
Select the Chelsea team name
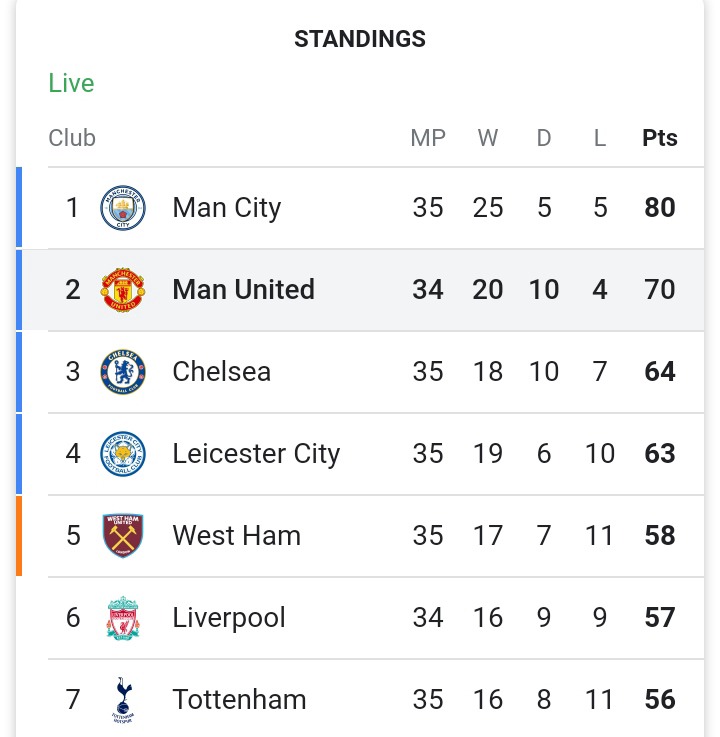tap(221, 371)
